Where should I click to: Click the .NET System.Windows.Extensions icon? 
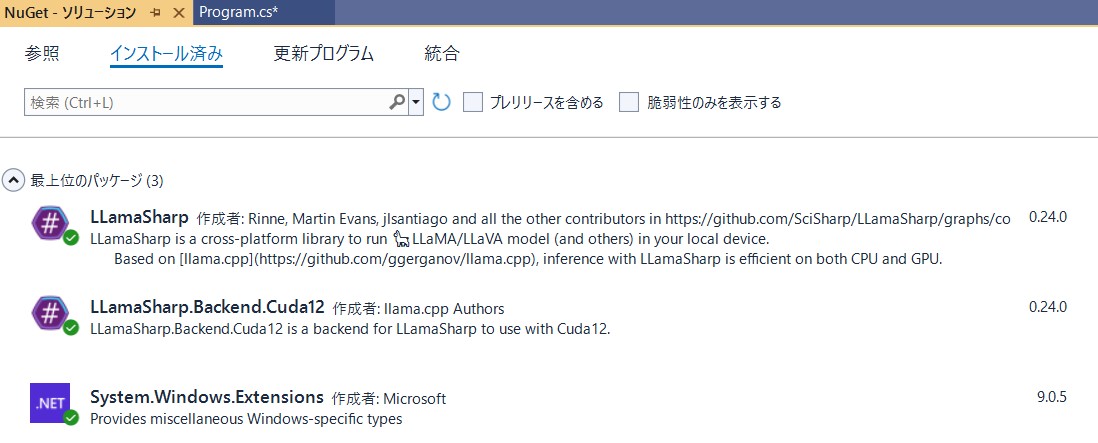pyautogui.click(x=50, y=403)
